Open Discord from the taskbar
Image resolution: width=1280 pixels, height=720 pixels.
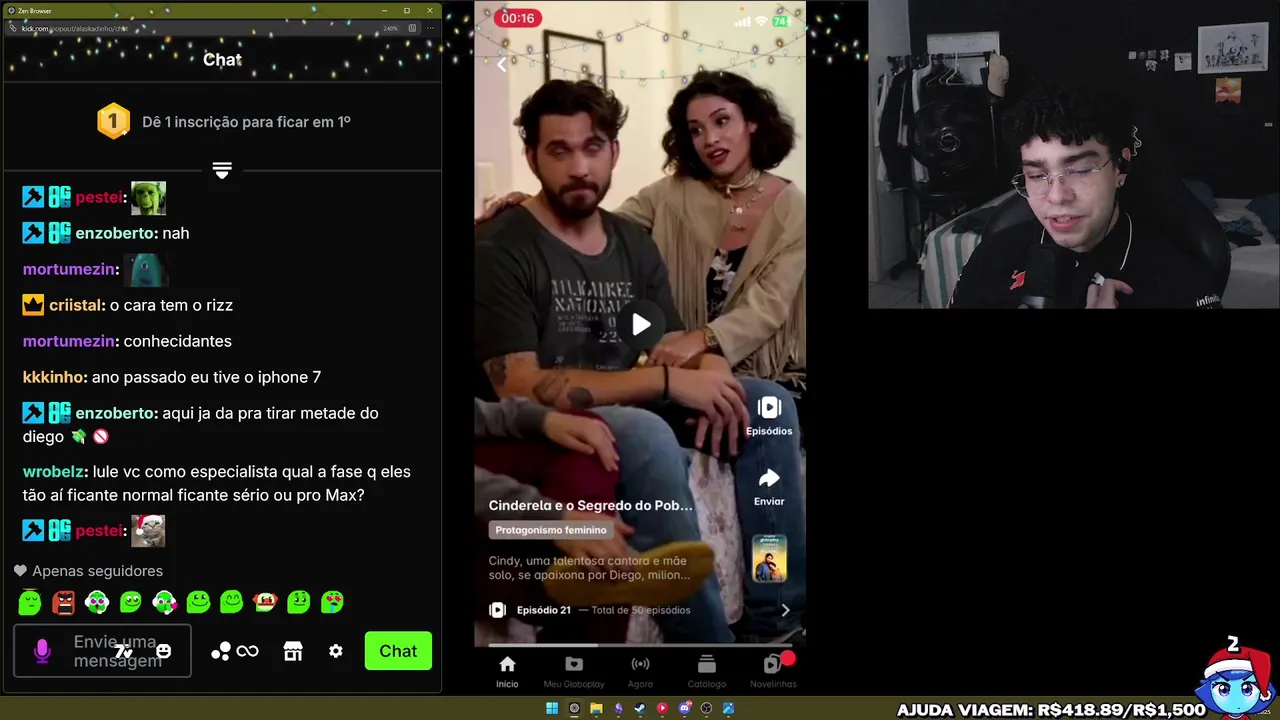[x=684, y=709]
